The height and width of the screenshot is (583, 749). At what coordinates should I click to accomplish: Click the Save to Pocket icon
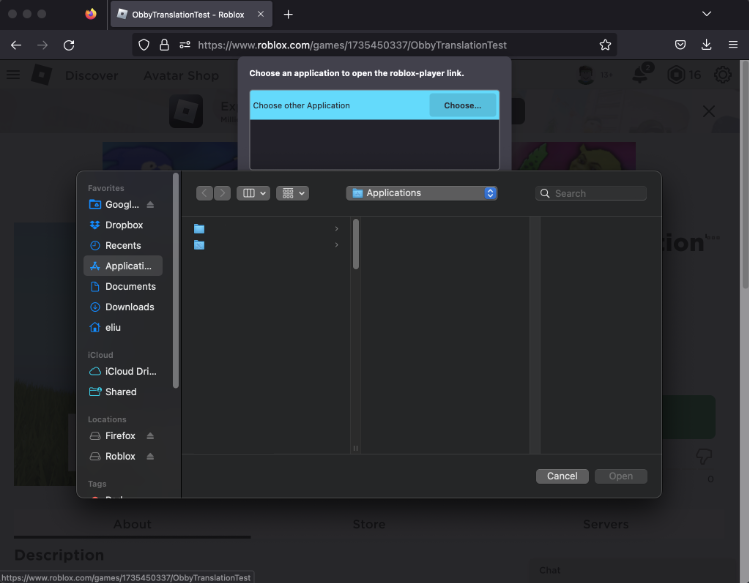tap(680, 45)
